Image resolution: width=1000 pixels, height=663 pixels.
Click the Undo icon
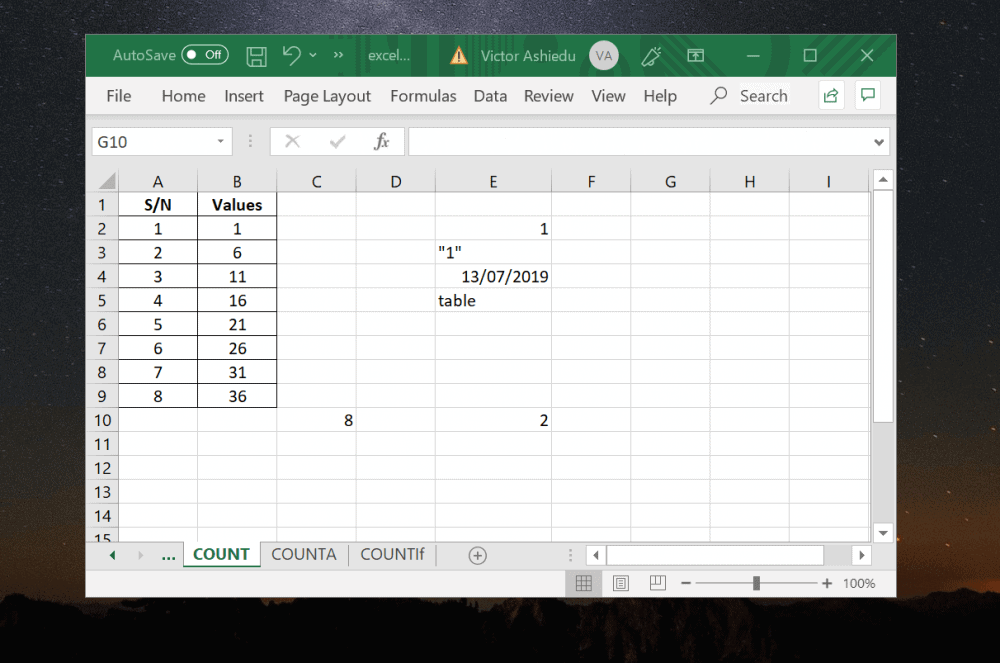click(x=290, y=56)
